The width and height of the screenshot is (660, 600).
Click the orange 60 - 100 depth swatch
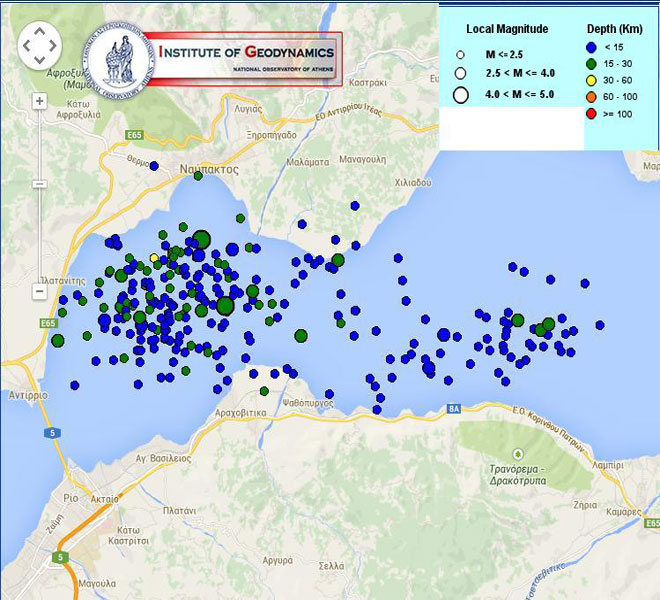click(592, 98)
